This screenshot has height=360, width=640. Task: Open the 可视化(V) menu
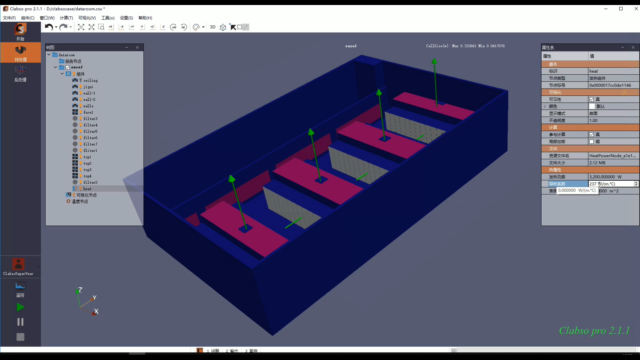(87, 18)
